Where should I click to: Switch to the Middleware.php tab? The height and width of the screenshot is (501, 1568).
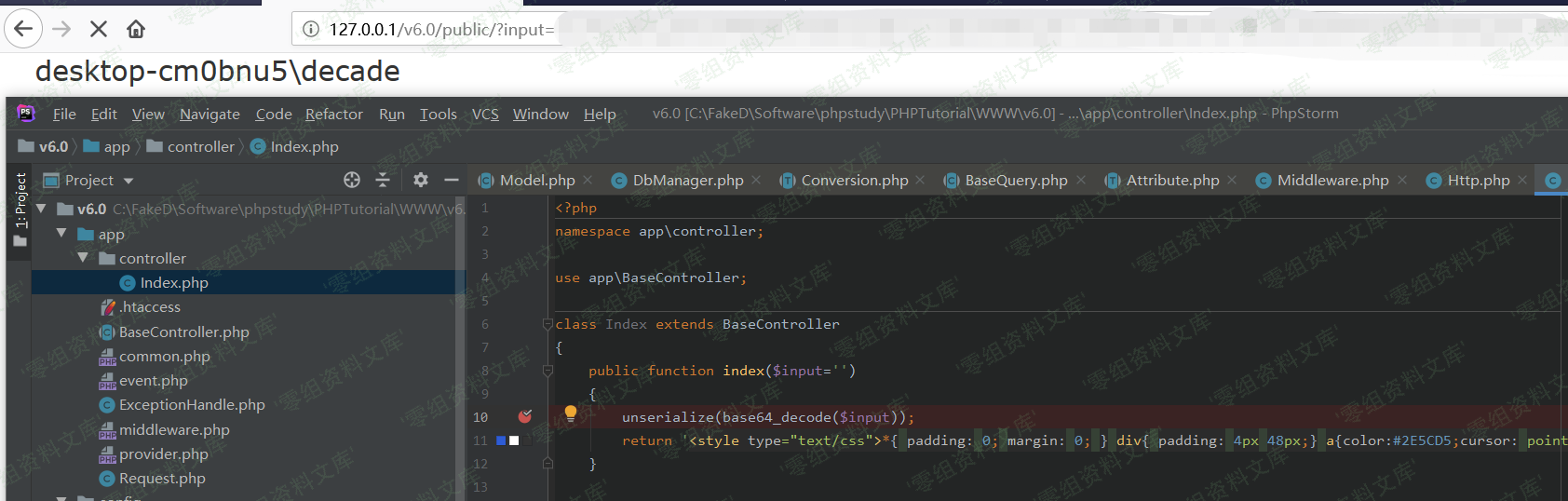(1331, 181)
